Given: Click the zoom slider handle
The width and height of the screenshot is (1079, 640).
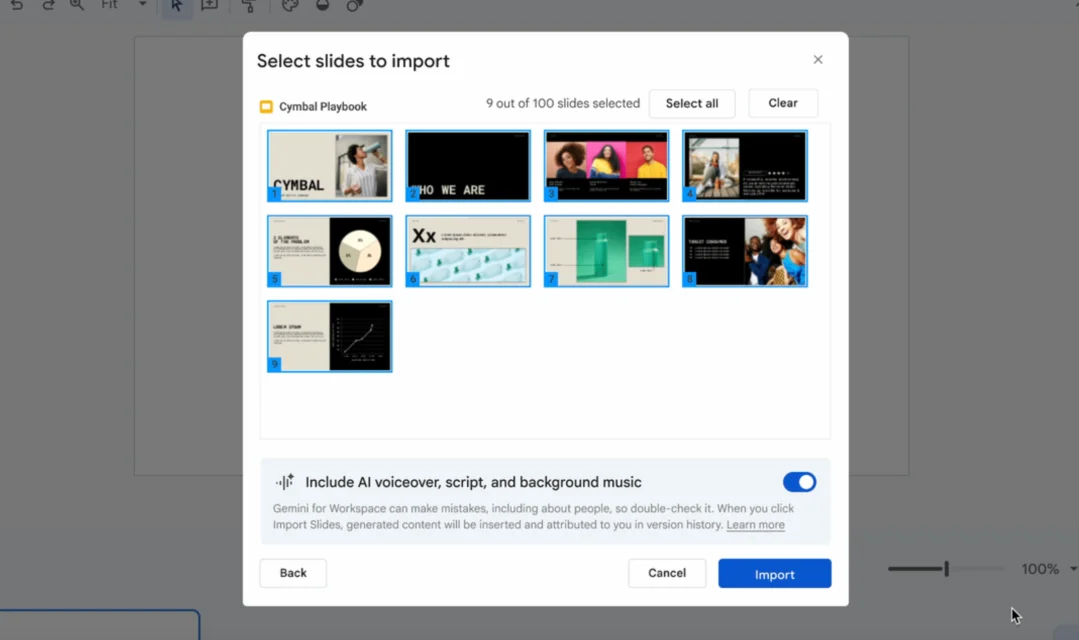Looking at the screenshot, I should pos(946,569).
